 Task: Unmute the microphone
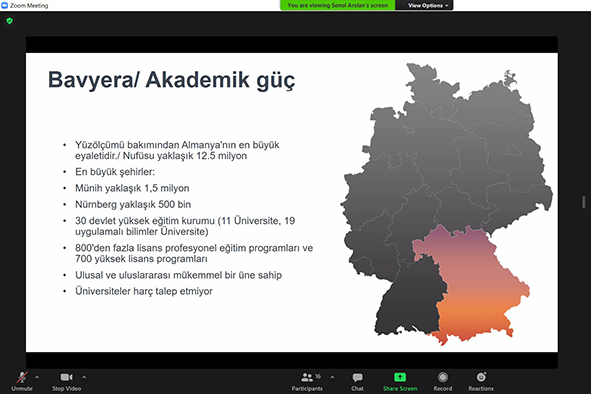pos(22,381)
